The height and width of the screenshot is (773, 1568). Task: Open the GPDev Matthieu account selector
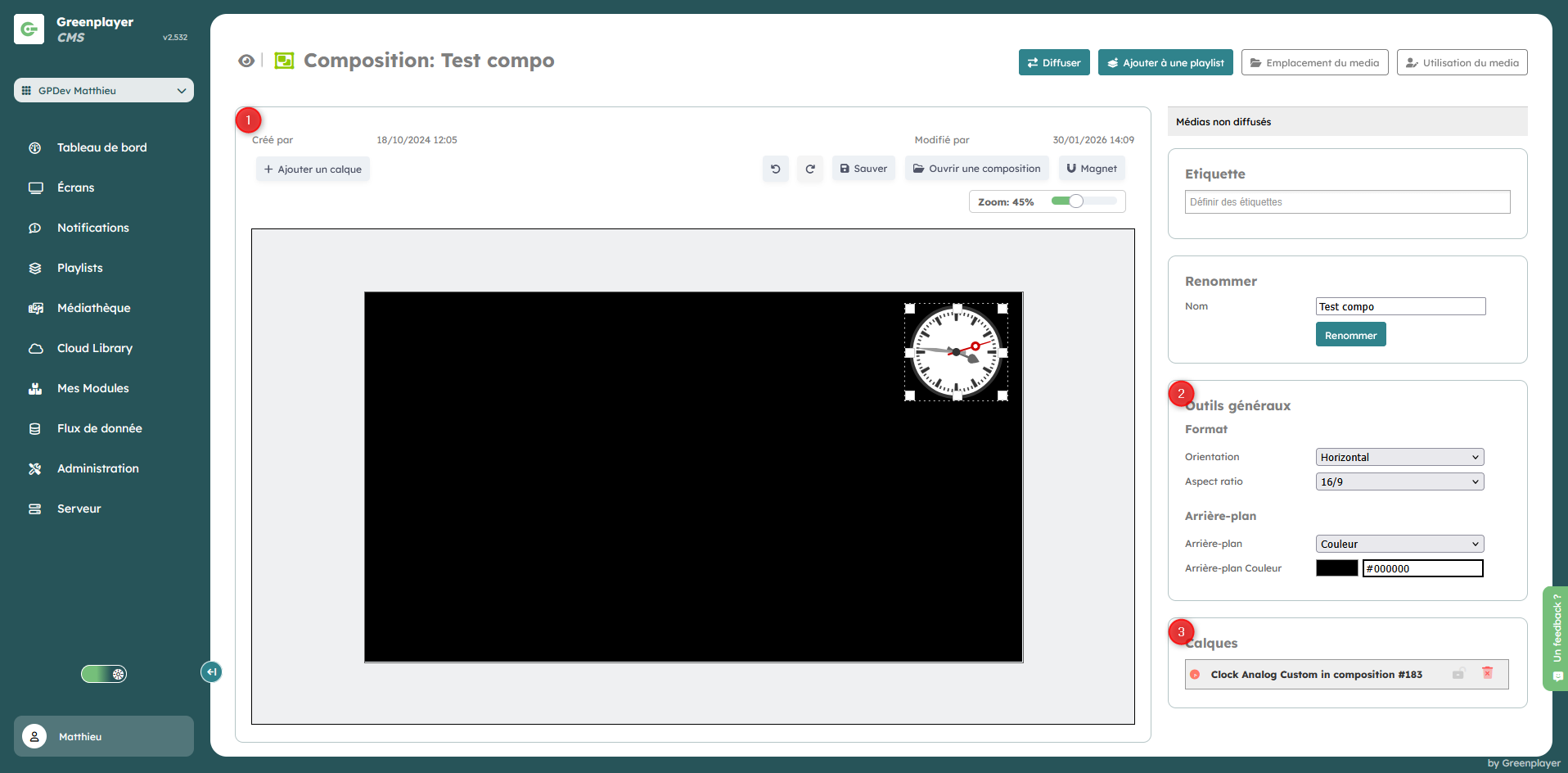tap(104, 90)
